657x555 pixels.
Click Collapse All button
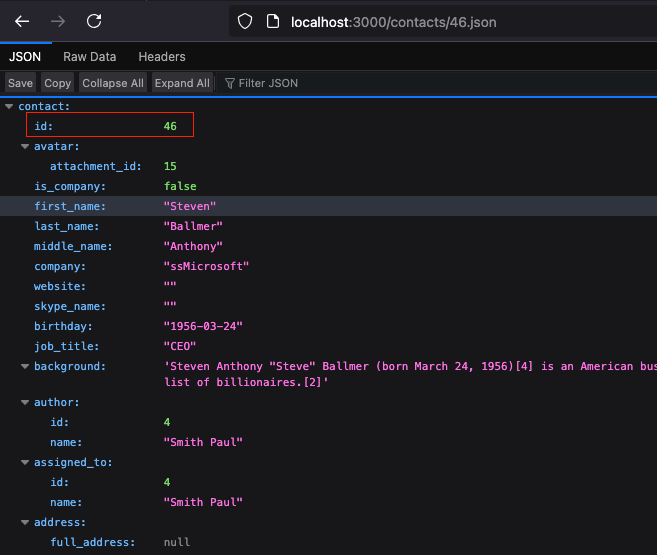tap(113, 83)
